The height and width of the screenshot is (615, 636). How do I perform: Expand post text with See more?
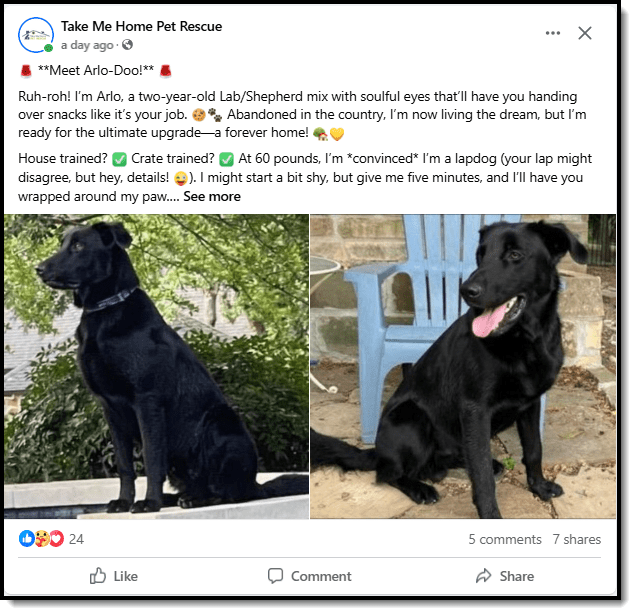(x=212, y=196)
